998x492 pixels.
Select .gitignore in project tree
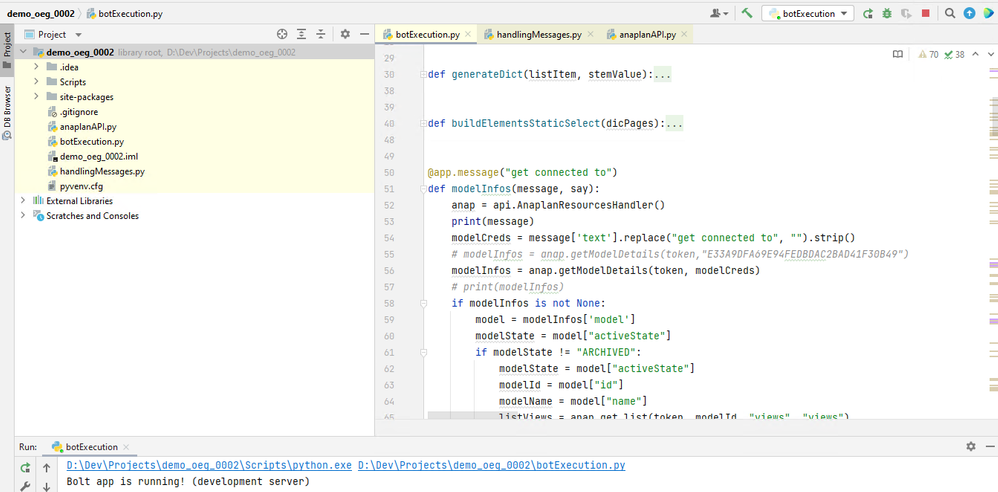pyautogui.click(x=79, y=111)
